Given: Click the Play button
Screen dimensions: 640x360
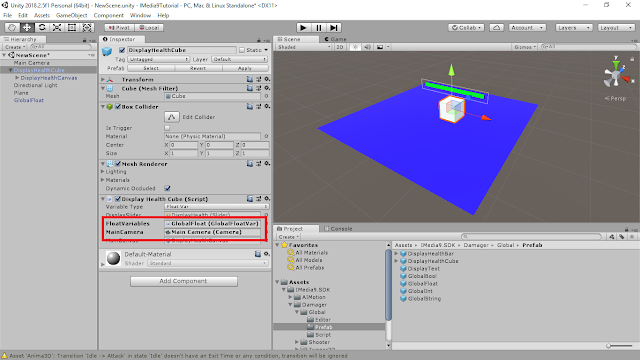Looking at the screenshot, I should 303,27.
